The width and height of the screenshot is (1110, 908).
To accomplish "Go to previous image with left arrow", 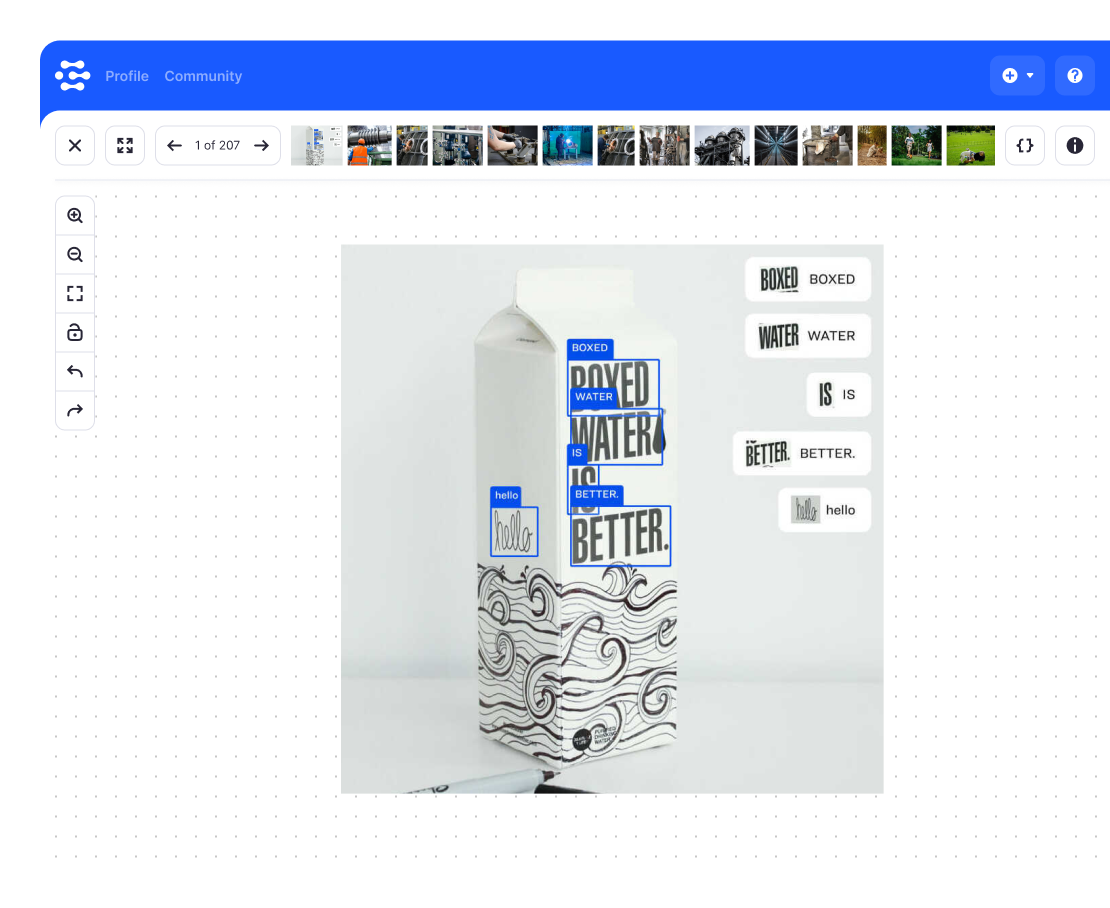I will click(x=174, y=146).
